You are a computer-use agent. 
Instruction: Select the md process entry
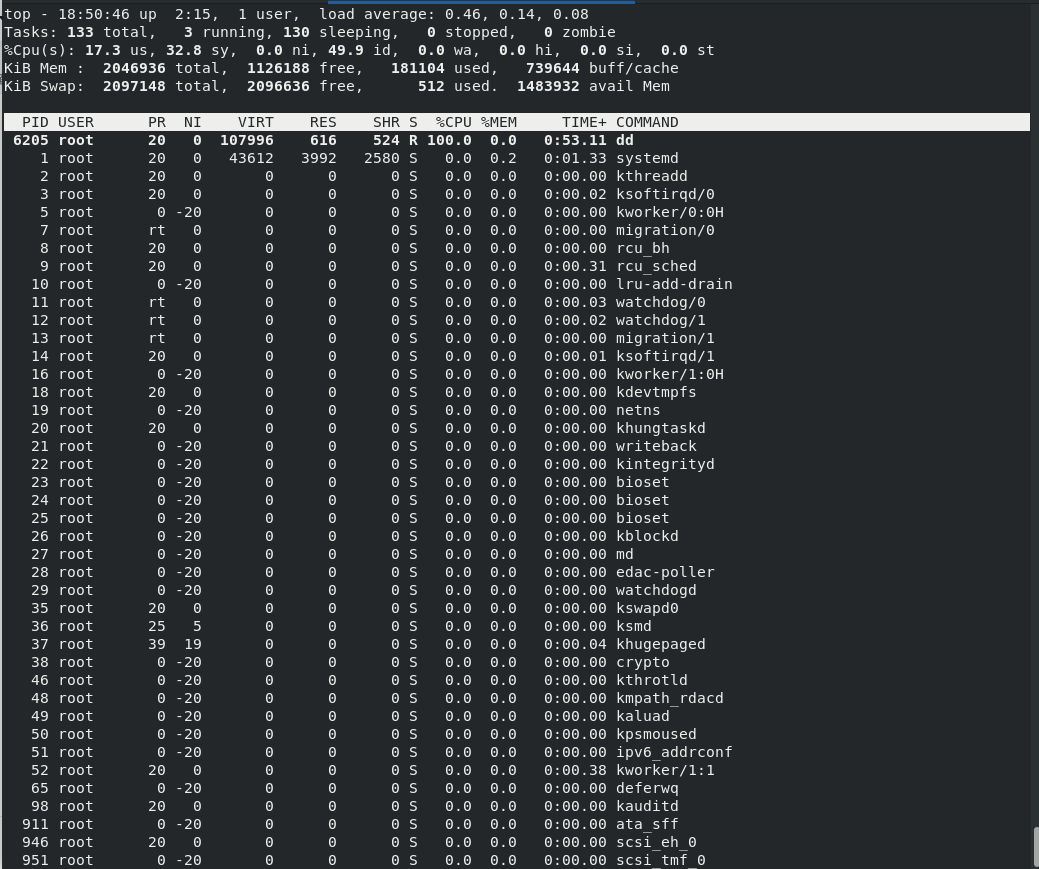click(624, 554)
